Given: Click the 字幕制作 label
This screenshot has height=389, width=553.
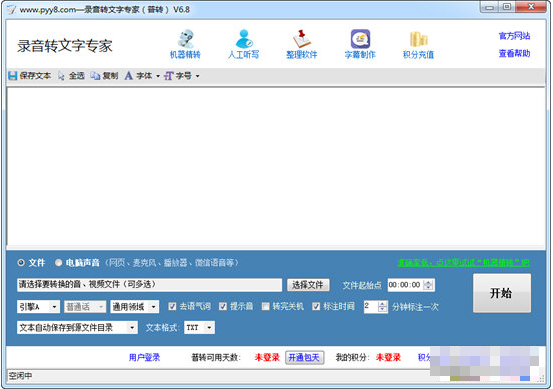Looking at the screenshot, I should pos(360,55).
